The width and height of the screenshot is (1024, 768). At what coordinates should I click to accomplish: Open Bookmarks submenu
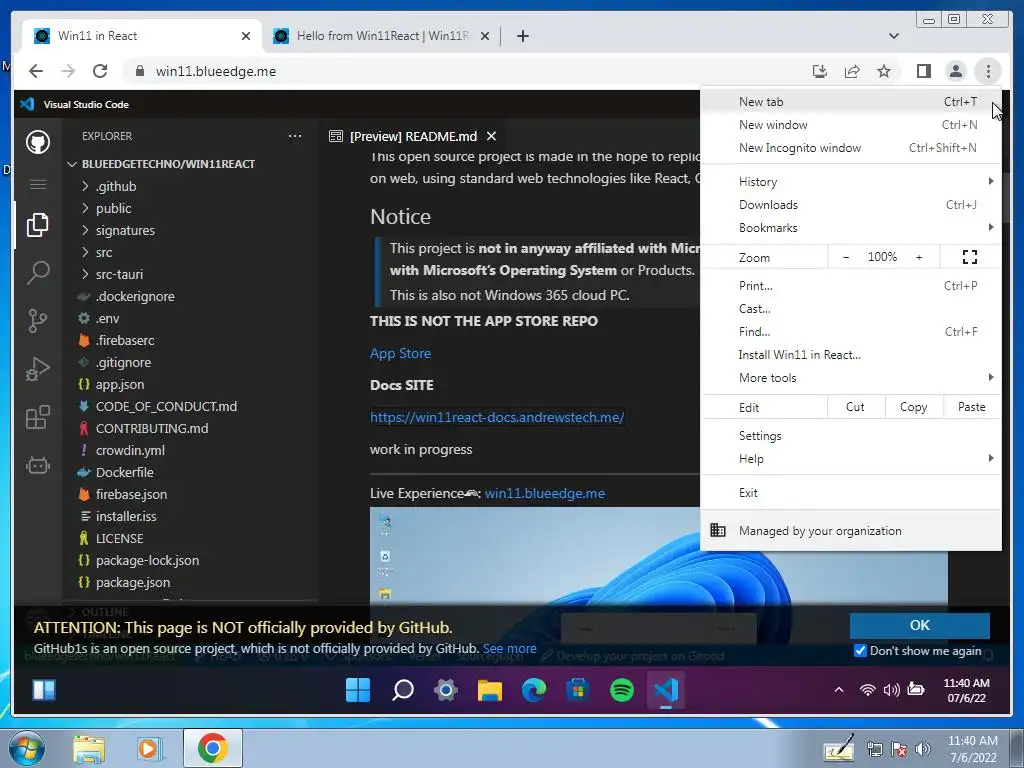click(x=851, y=227)
